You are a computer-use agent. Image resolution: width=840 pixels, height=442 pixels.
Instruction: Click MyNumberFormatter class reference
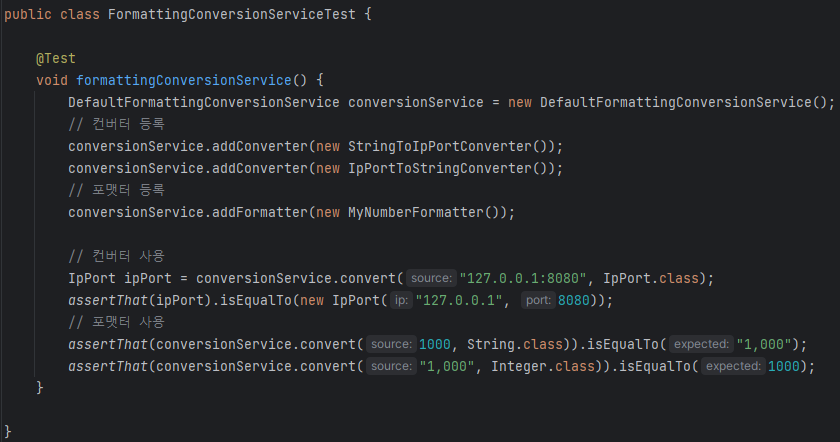(x=416, y=212)
